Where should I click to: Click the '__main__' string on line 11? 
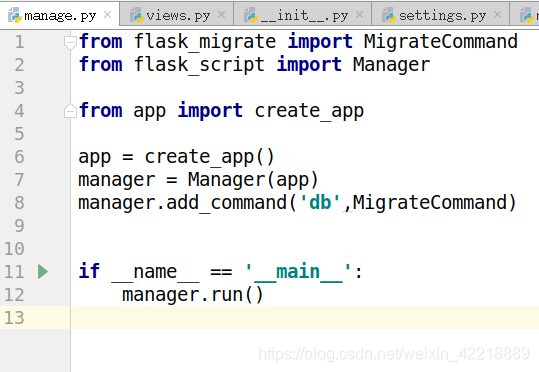298,272
